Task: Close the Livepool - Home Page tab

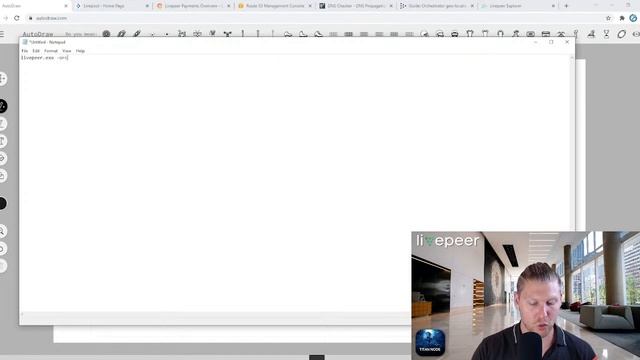Action: coord(147,6)
